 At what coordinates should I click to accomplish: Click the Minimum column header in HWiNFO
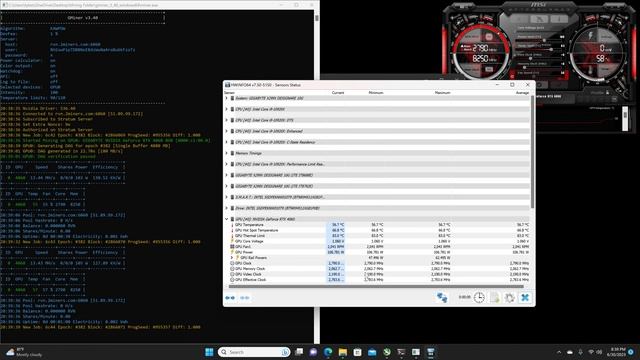coord(376,93)
